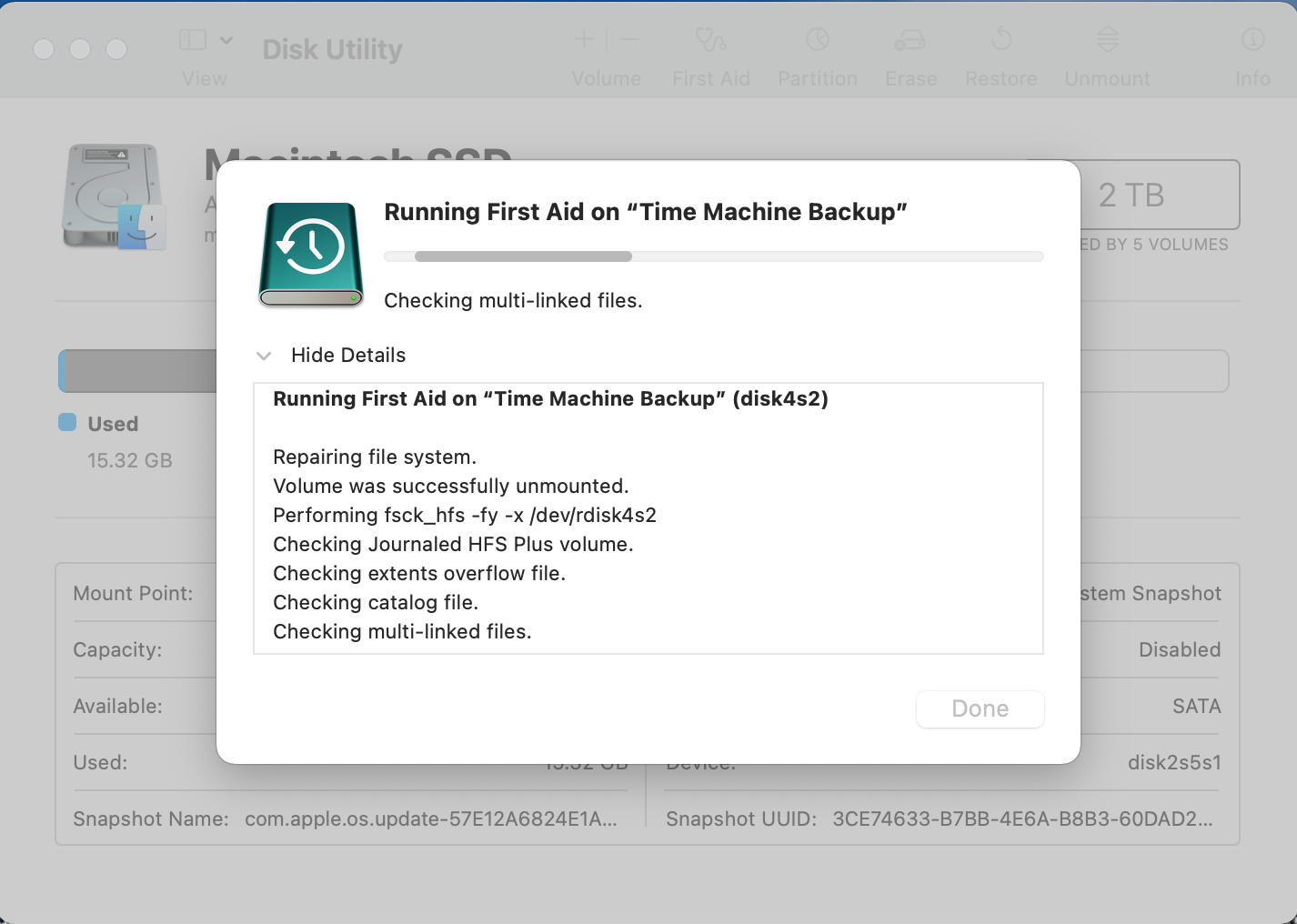Image resolution: width=1297 pixels, height=924 pixels.
Task: Open the View sidebar toggle icon
Action: click(x=193, y=39)
